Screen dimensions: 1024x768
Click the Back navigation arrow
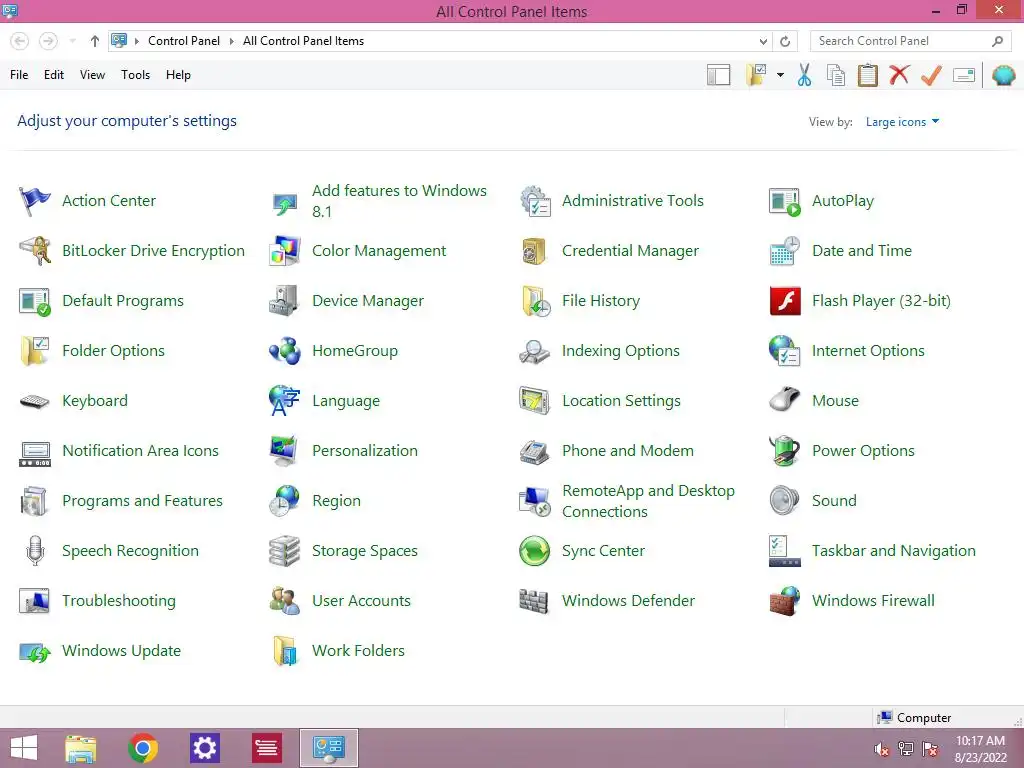20,41
